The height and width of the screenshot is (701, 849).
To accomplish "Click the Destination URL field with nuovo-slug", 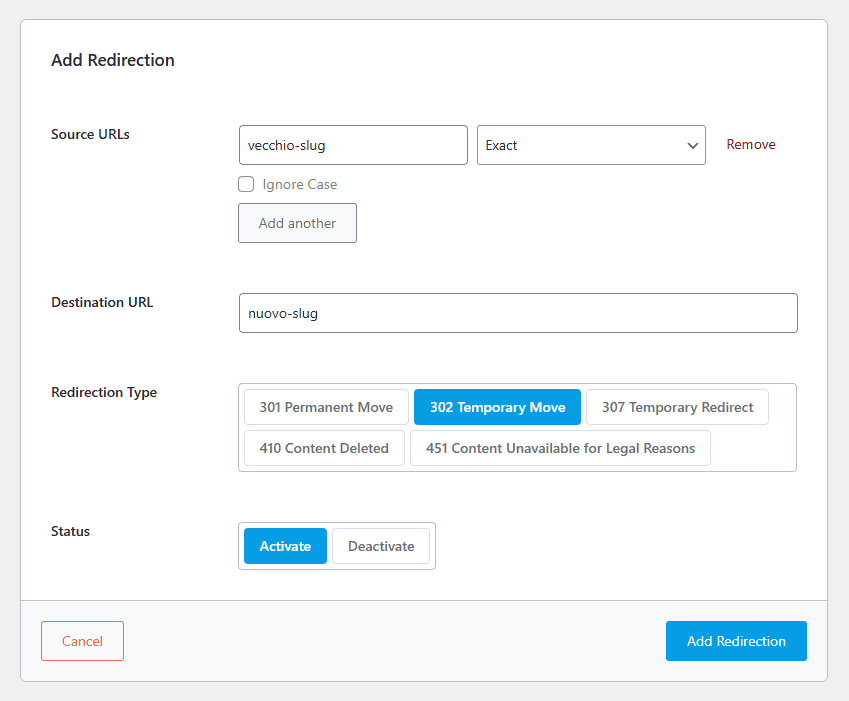I will tap(518, 313).
